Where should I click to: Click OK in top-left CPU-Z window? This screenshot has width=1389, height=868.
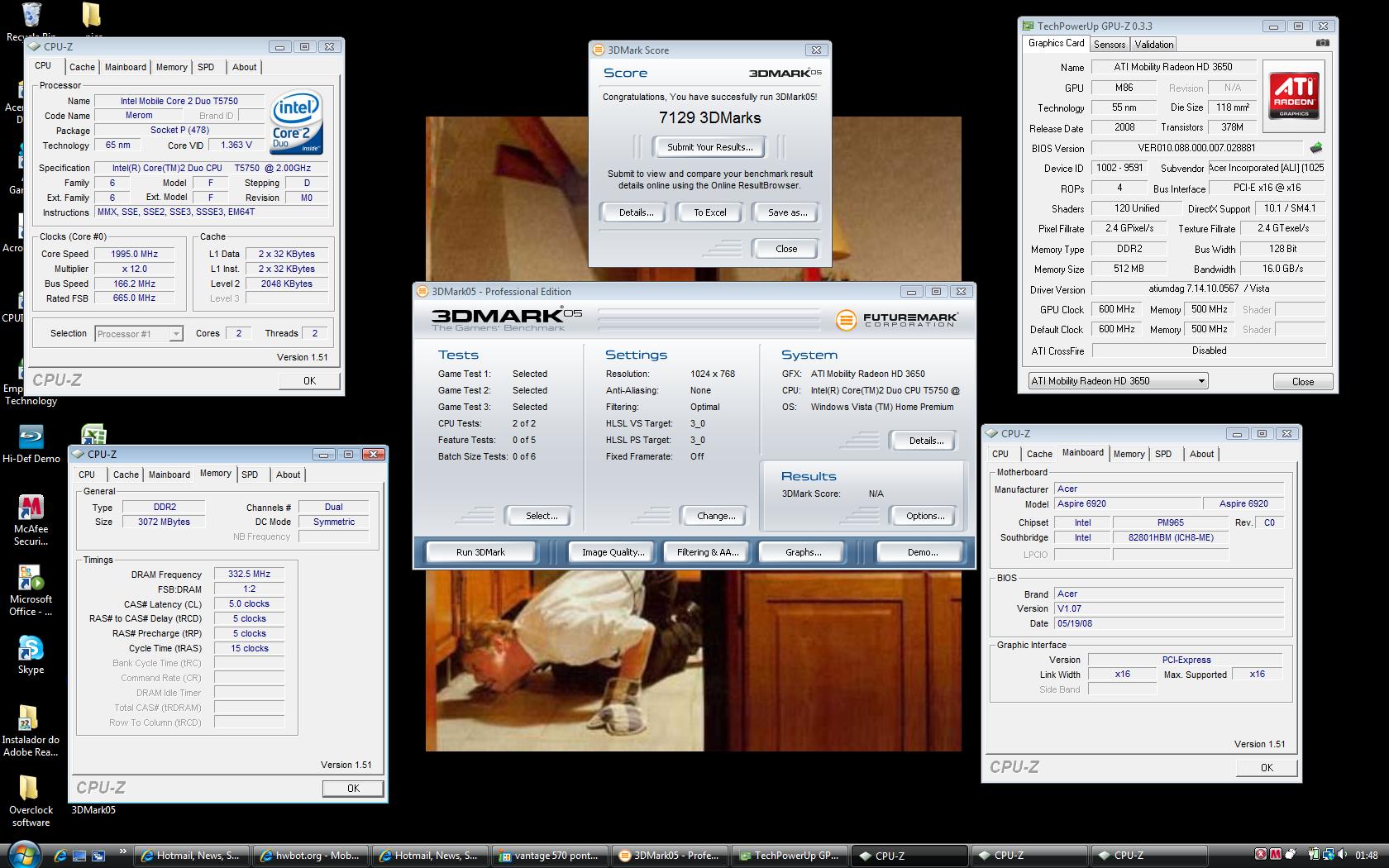coord(309,381)
